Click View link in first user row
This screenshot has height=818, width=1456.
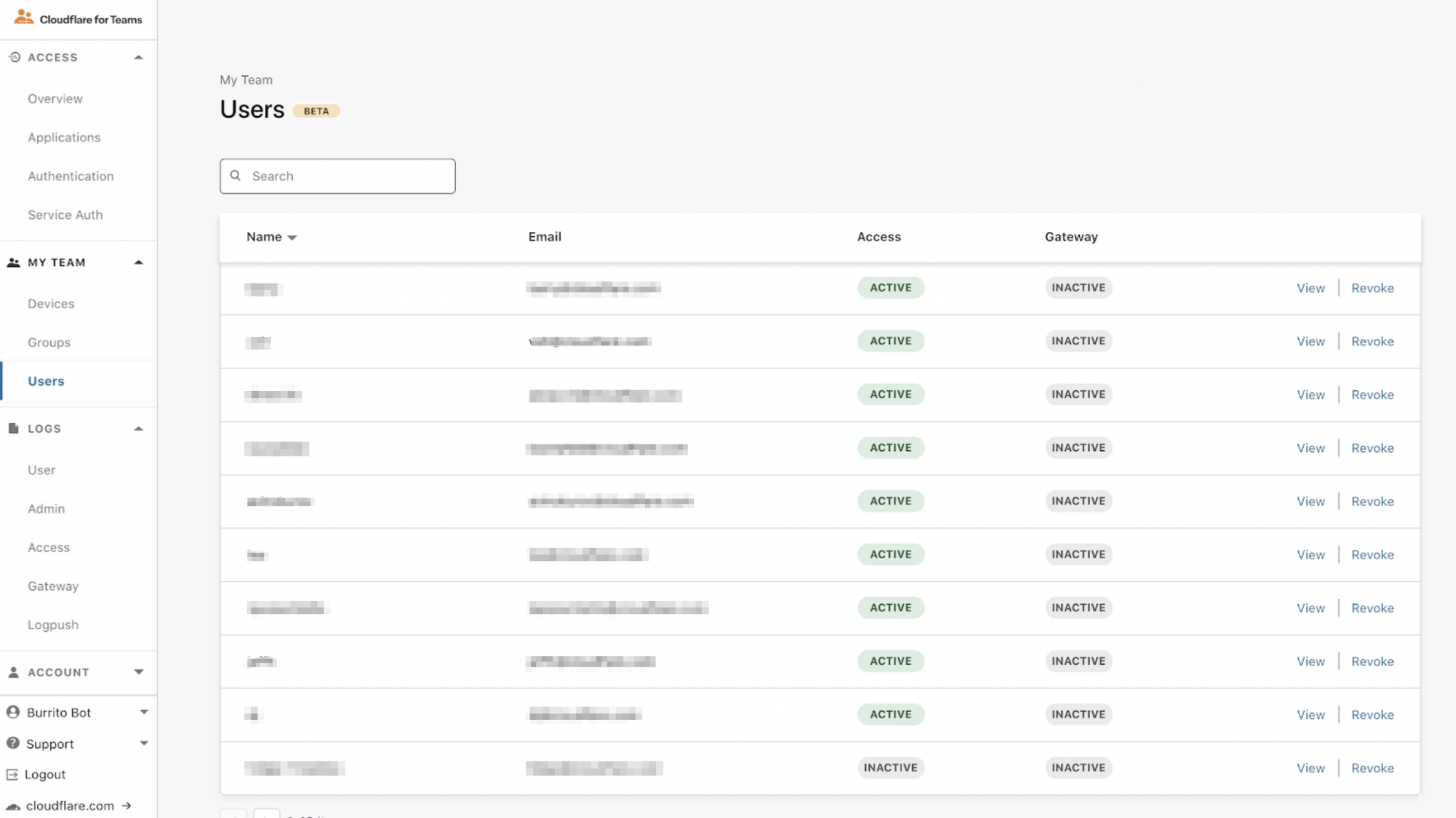[1310, 288]
